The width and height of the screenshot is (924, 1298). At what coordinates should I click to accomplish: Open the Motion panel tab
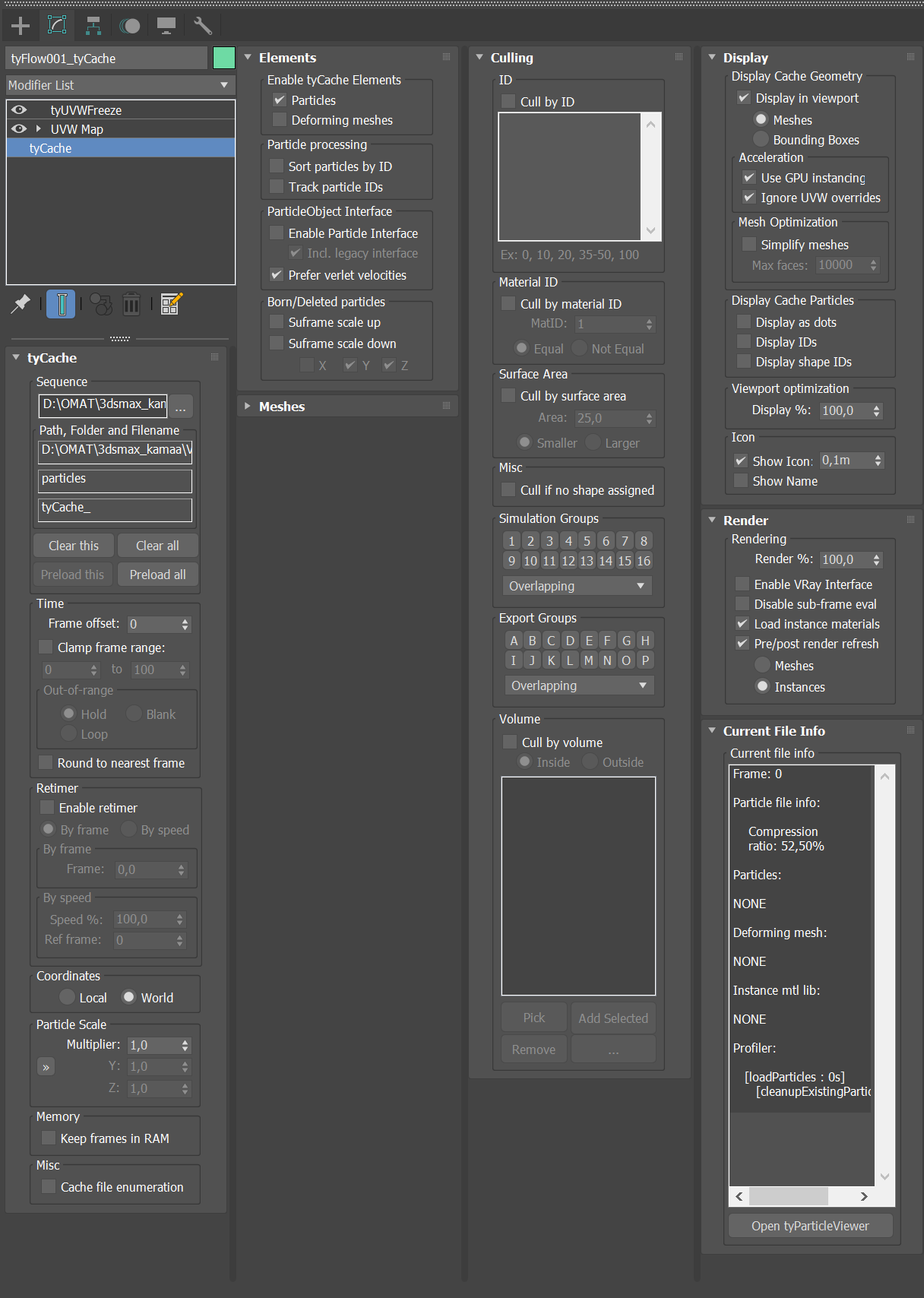pos(130,26)
